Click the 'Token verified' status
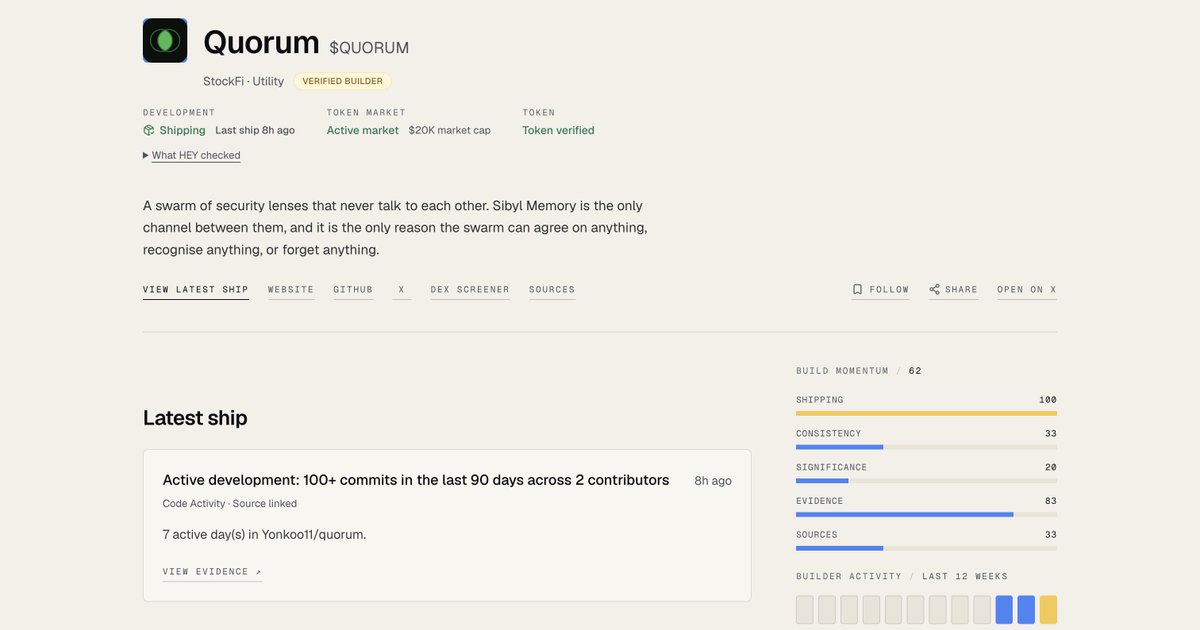Image resolution: width=1200 pixels, height=630 pixels. pos(558,130)
